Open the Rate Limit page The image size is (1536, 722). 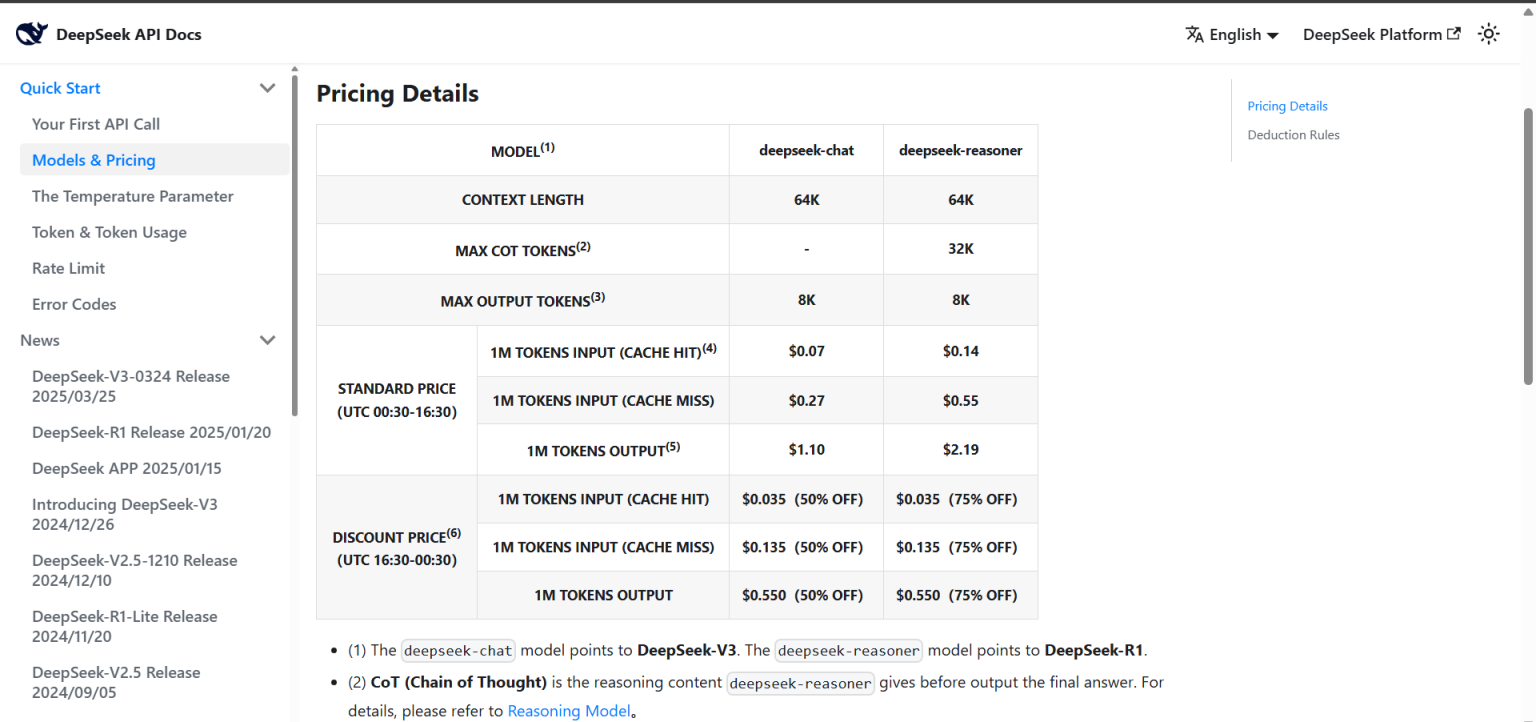coord(68,268)
